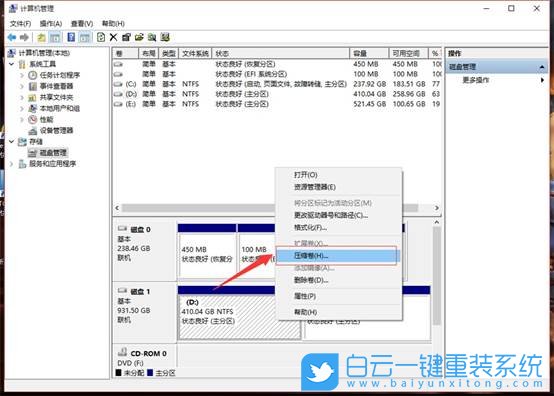This screenshot has height=396, width=554.
Task: Click the CD-ROM 0 drive icon
Action: (122, 351)
